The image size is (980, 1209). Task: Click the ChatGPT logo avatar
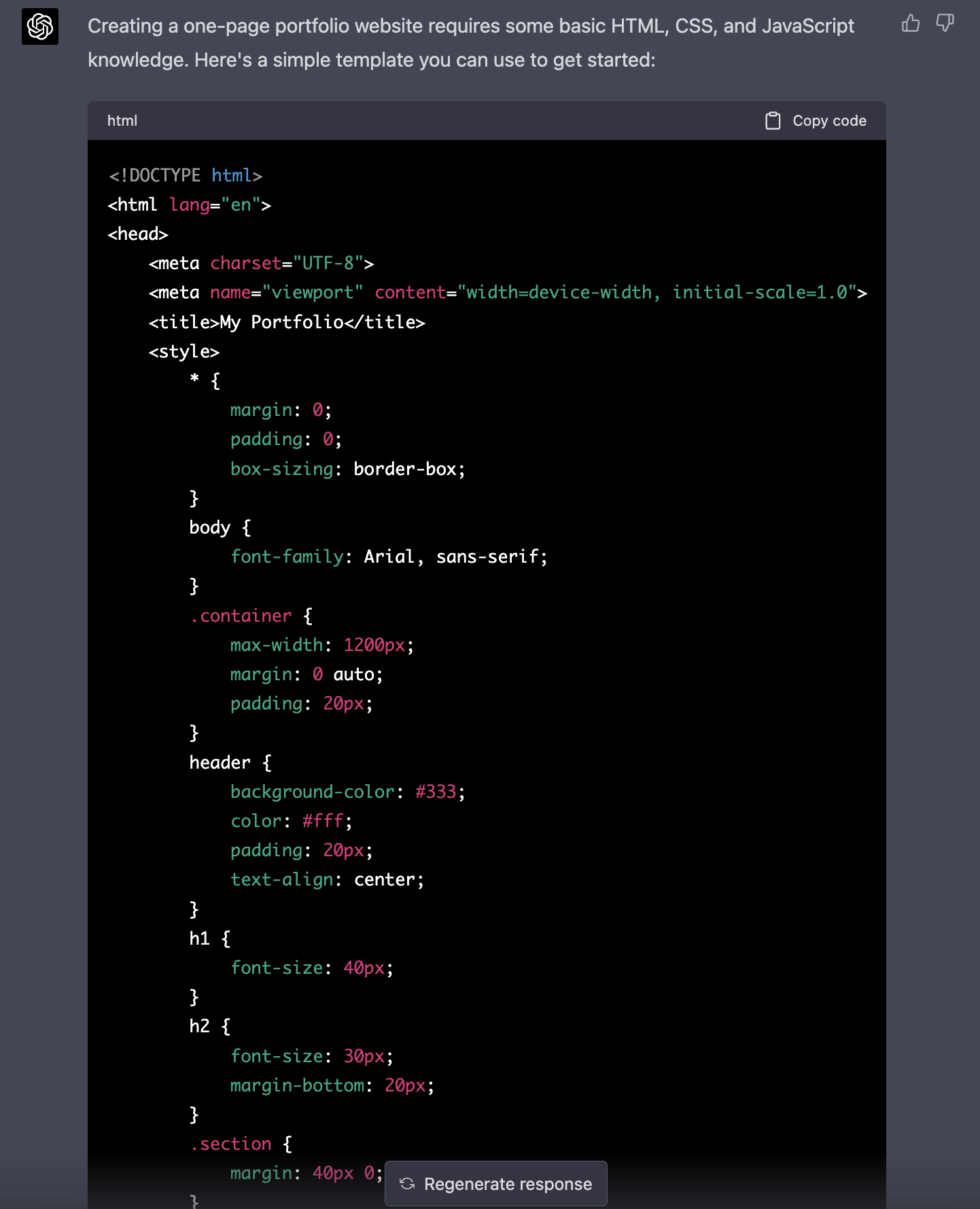click(x=40, y=27)
